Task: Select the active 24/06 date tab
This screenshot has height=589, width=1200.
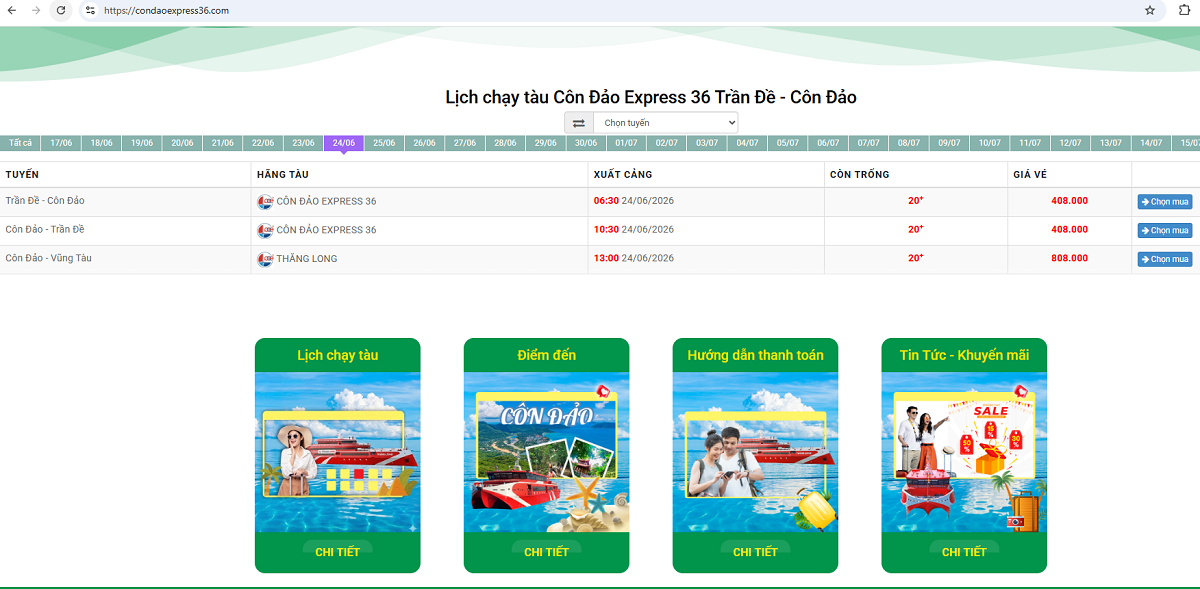Action: (344, 143)
